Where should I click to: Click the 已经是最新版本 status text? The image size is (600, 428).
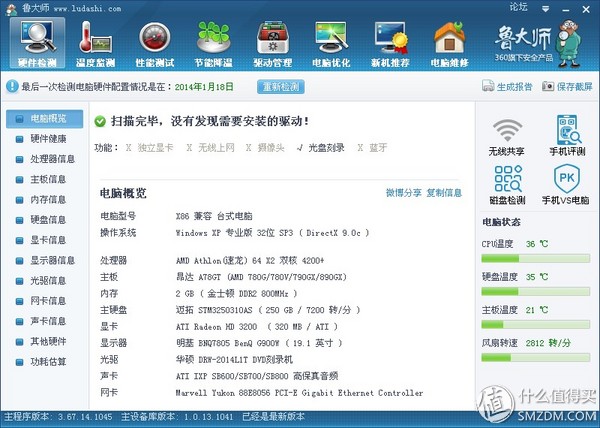point(273,417)
